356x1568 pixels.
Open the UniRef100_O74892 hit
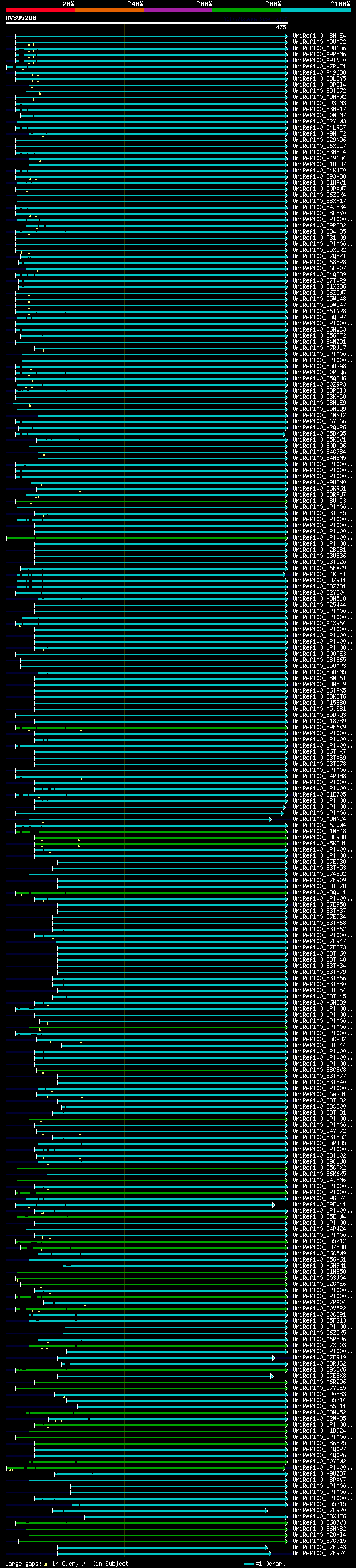click(x=319, y=874)
